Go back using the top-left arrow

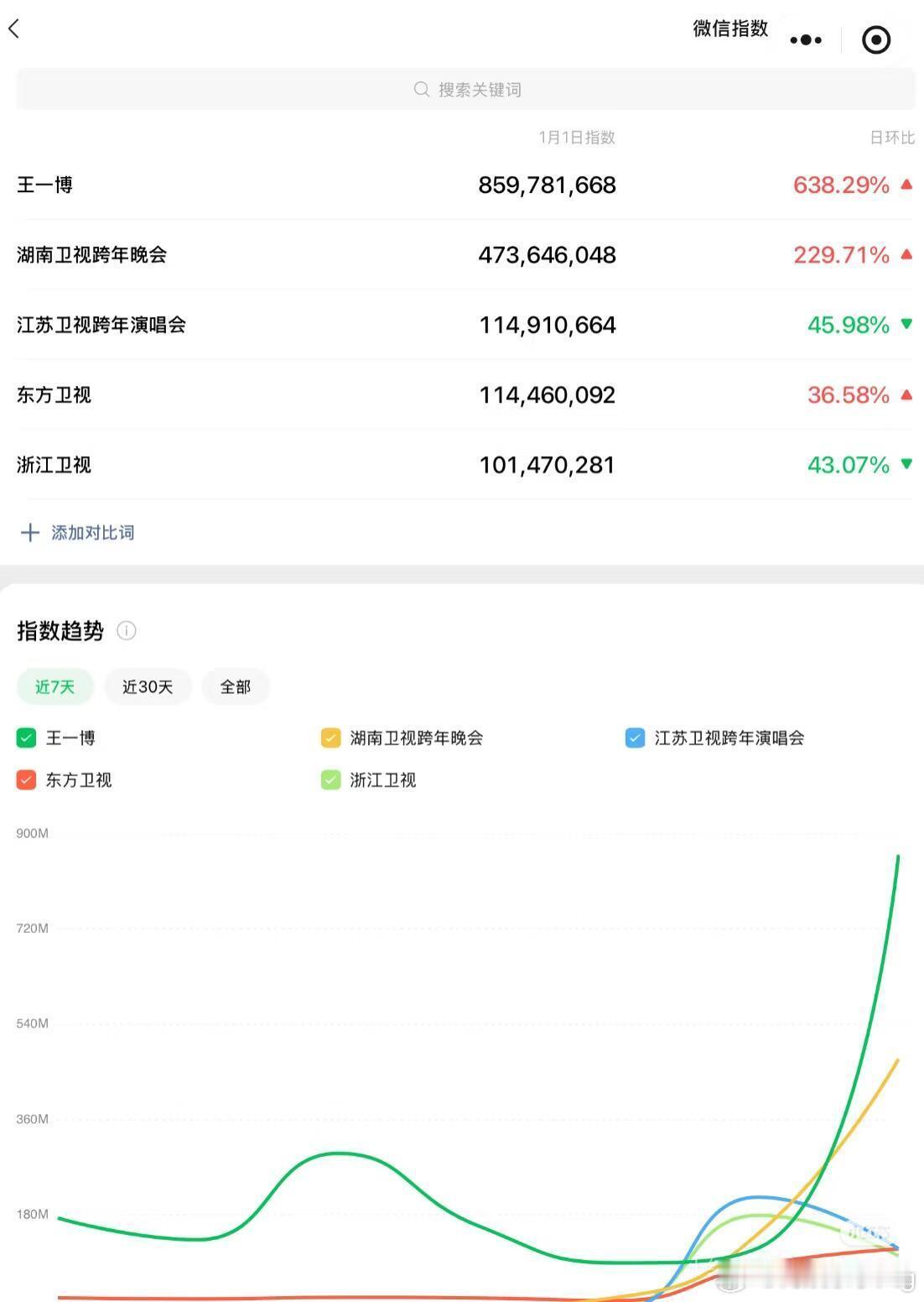click(x=13, y=29)
